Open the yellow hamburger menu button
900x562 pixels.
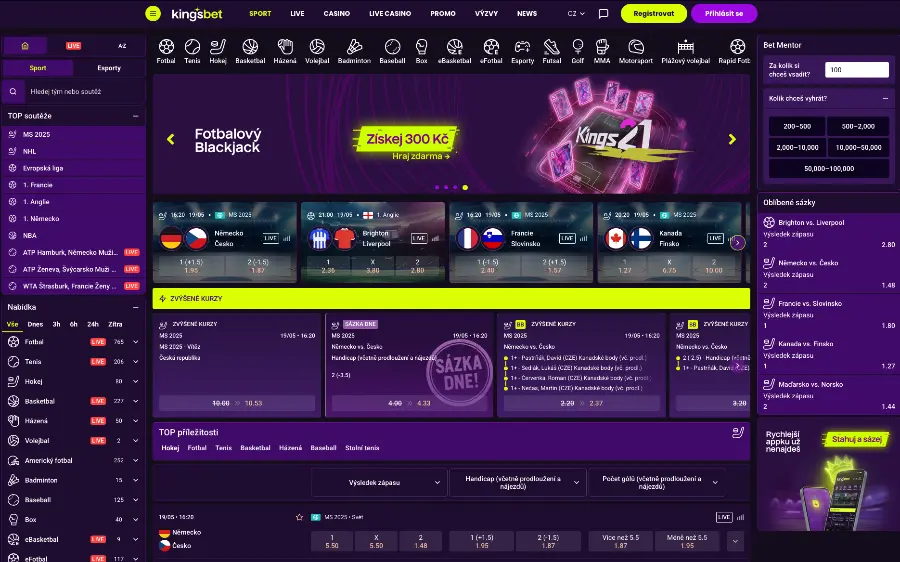[x=153, y=13]
